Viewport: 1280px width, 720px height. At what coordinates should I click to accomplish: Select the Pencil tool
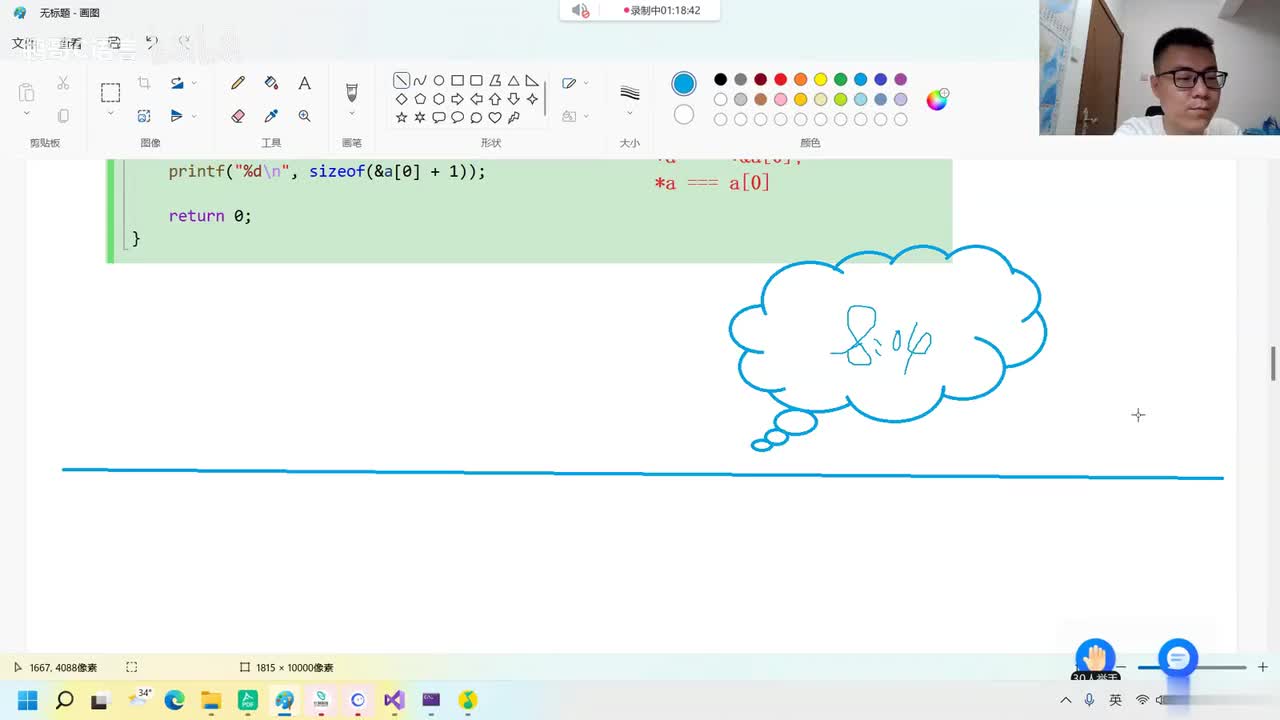(238, 83)
